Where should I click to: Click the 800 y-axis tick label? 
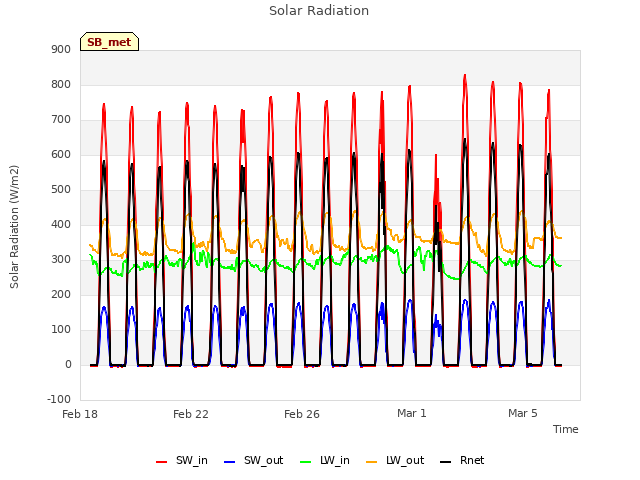click(x=61, y=85)
